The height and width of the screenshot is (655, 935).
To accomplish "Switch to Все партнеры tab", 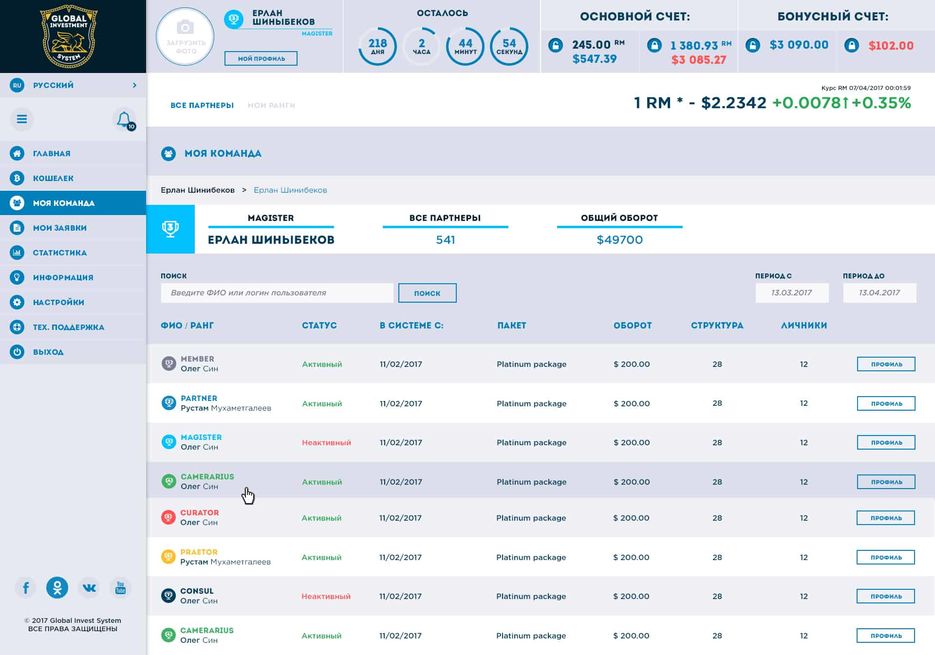I will (202, 105).
